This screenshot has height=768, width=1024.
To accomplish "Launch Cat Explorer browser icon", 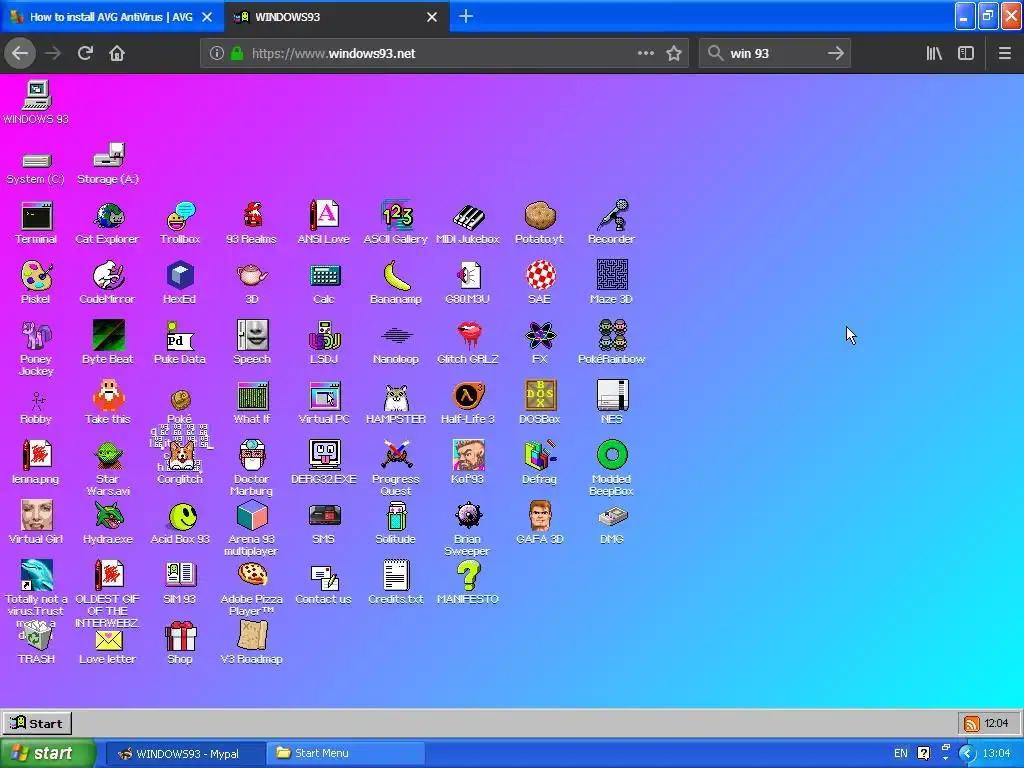I will (107, 223).
